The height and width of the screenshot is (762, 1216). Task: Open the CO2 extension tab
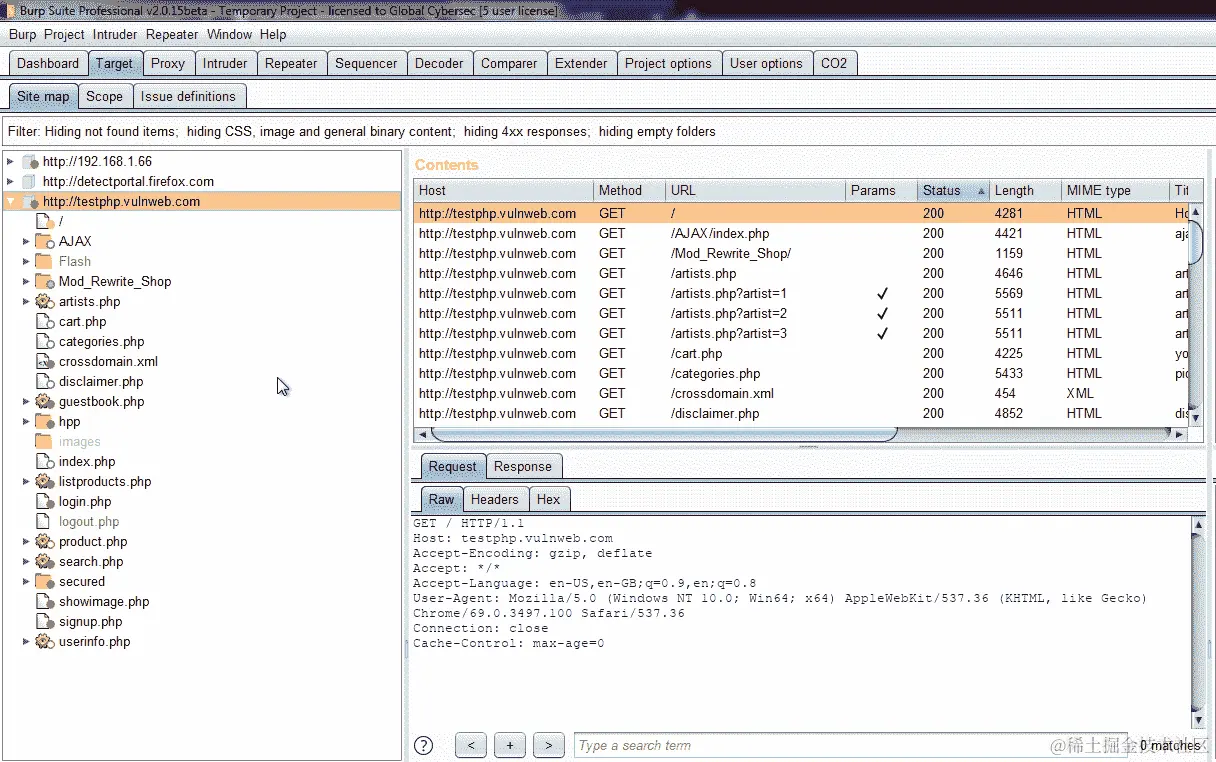834,63
